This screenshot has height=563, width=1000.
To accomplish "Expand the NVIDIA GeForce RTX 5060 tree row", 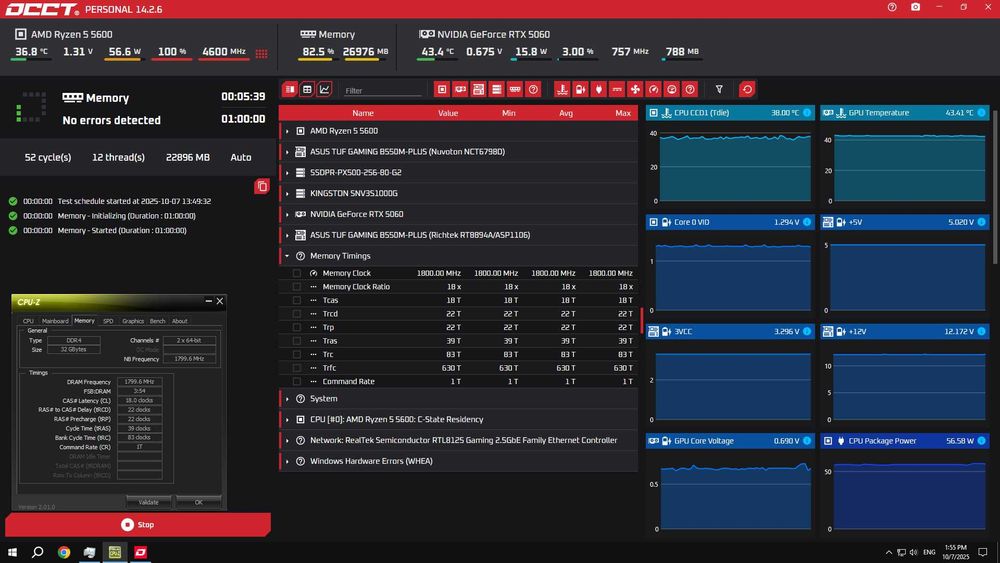I will point(287,214).
